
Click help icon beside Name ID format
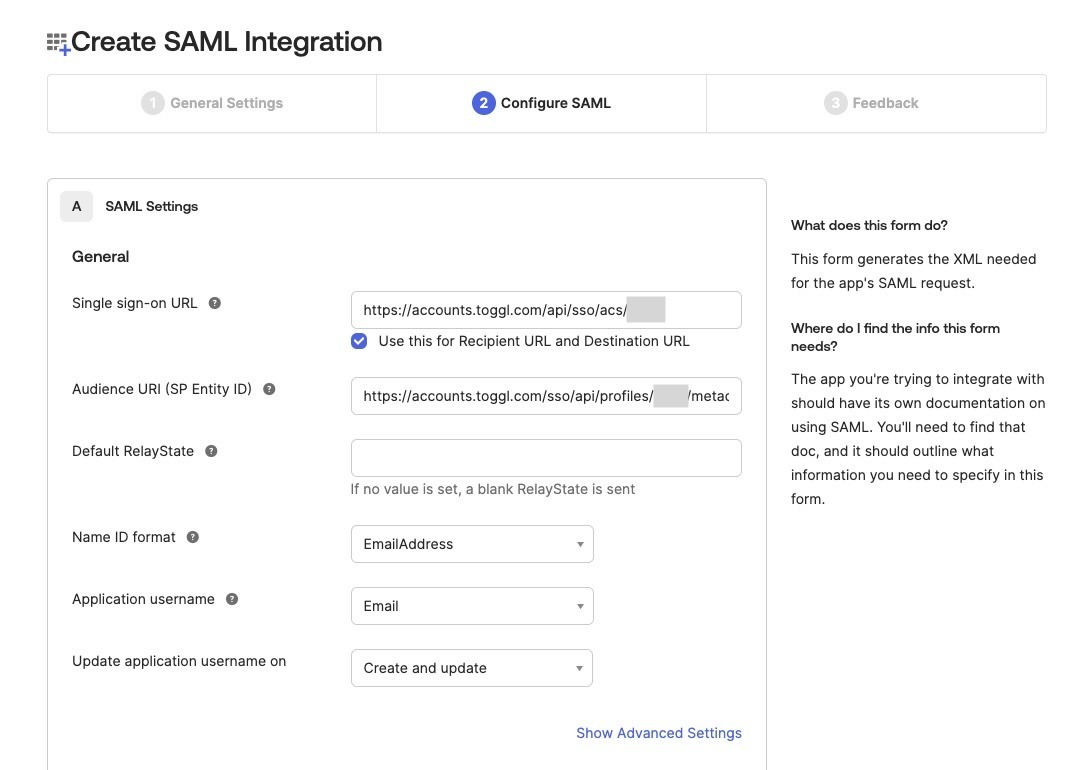193,537
